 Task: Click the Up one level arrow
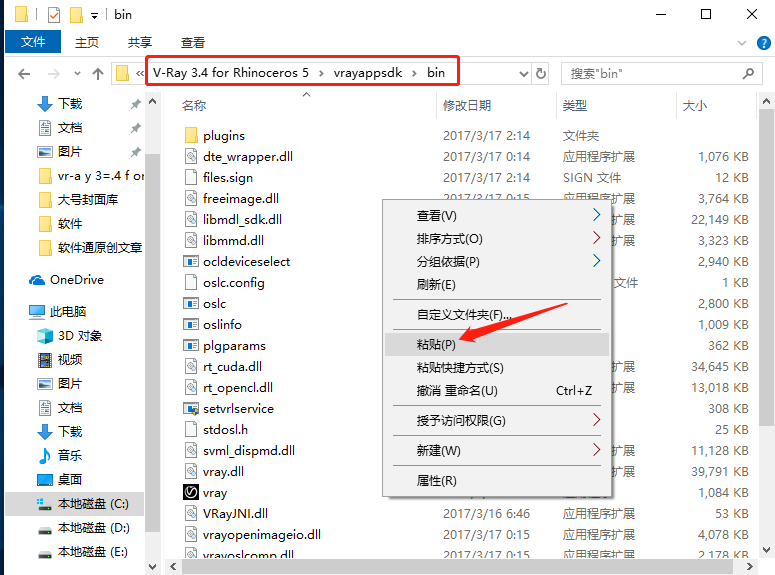point(98,74)
